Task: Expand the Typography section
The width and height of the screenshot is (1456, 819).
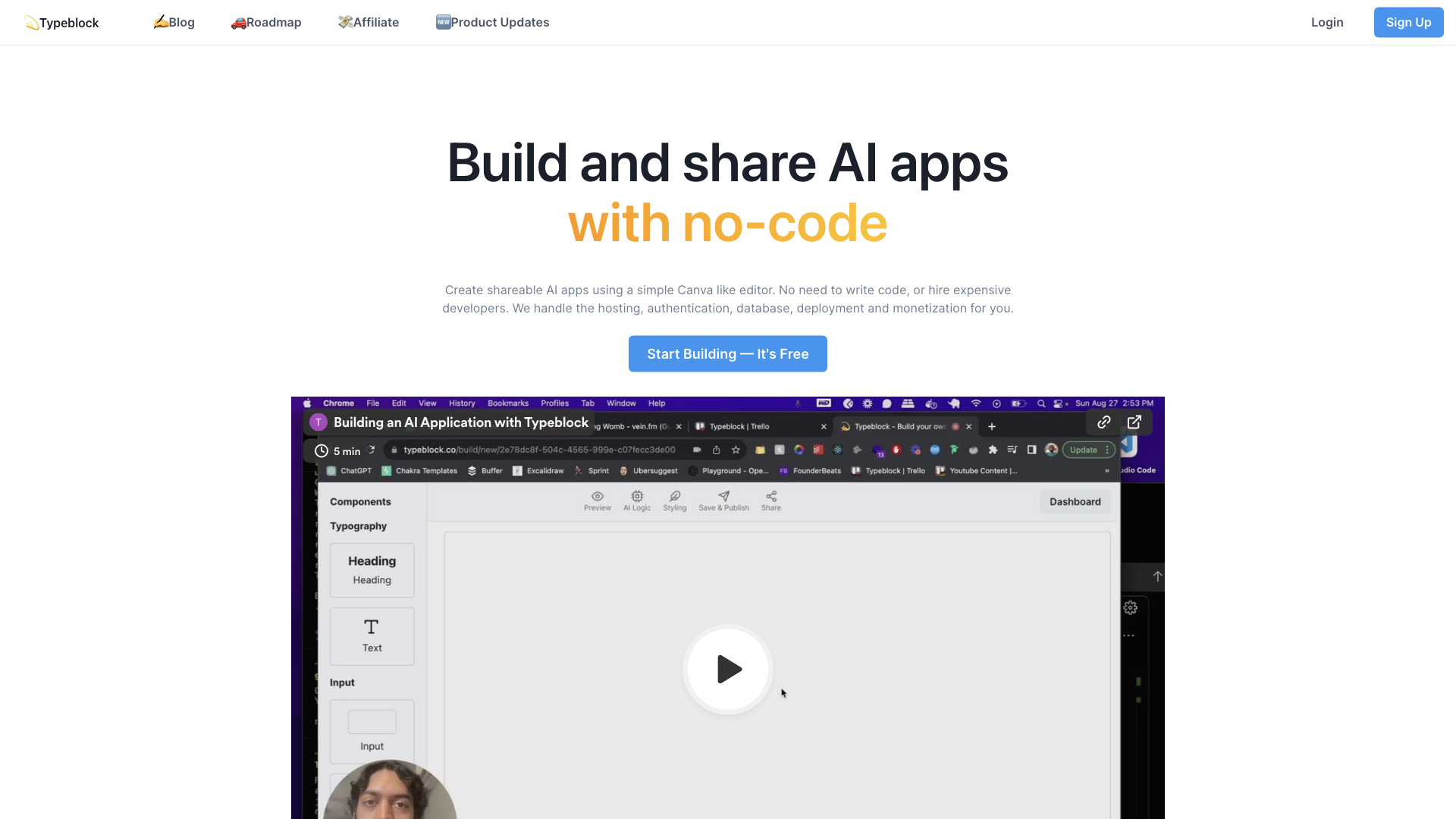Action: [x=358, y=526]
